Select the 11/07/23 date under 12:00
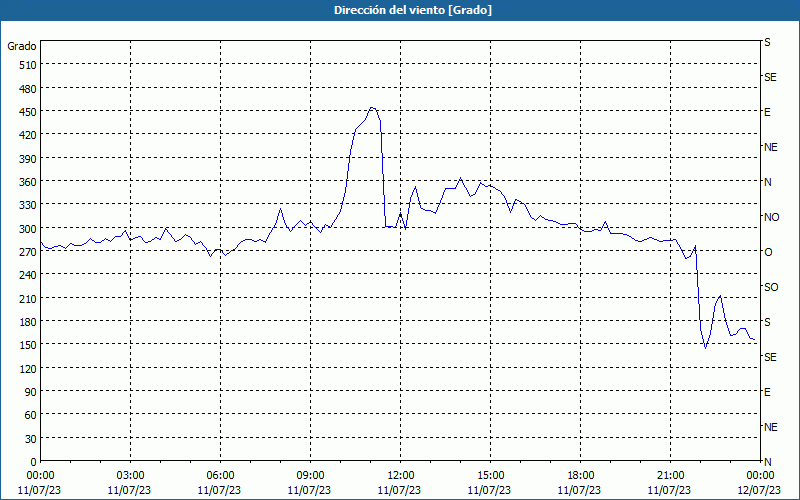The height and width of the screenshot is (500, 800). click(x=399, y=490)
